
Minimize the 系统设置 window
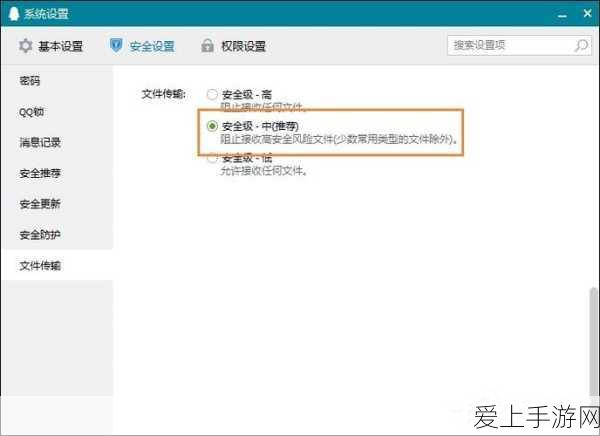tap(562, 15)
